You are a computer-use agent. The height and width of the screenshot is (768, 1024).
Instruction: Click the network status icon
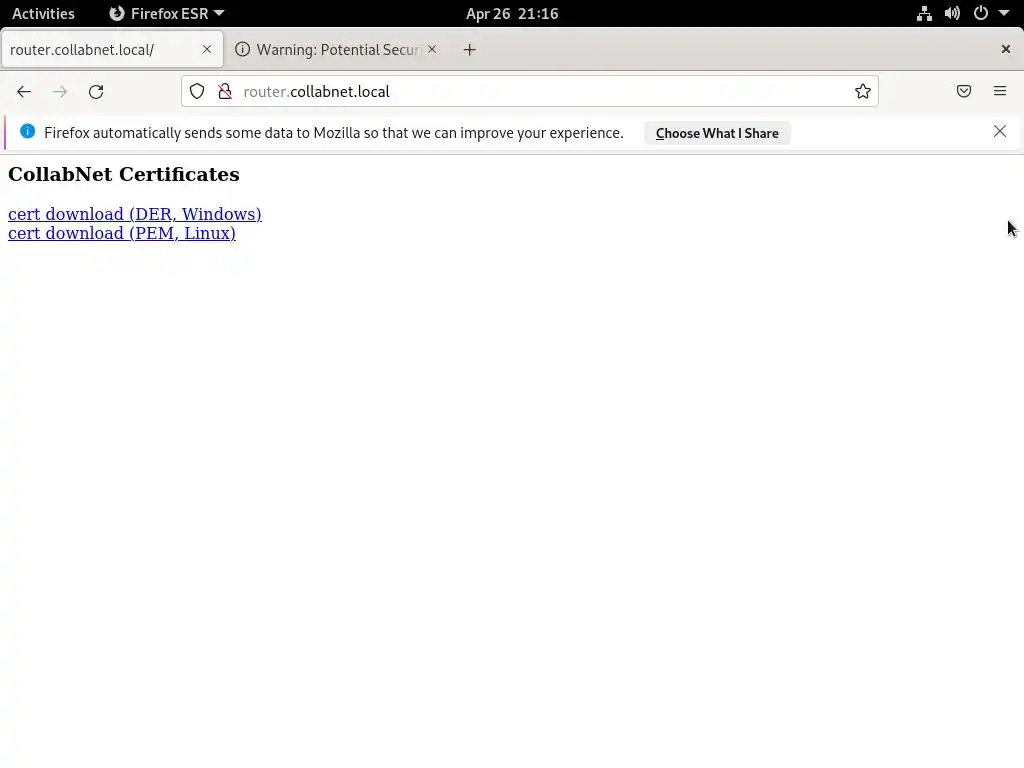pyautogui.click(x=924, y=14)
